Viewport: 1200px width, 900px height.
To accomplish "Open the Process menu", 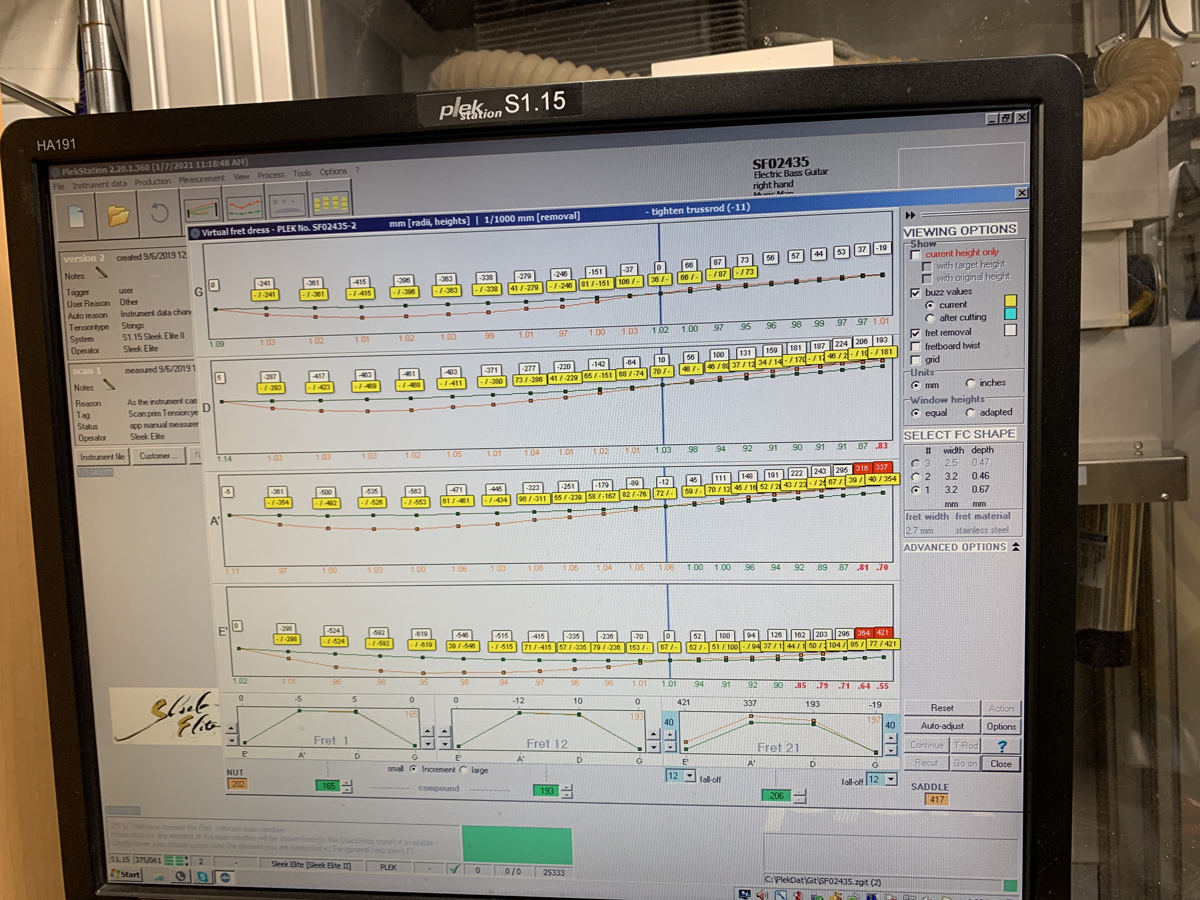I will 271,175.
